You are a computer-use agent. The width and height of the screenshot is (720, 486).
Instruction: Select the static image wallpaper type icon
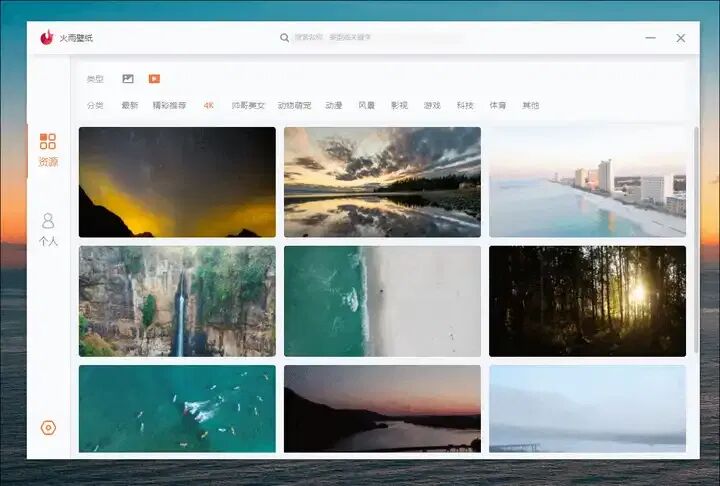coord(128,79)
